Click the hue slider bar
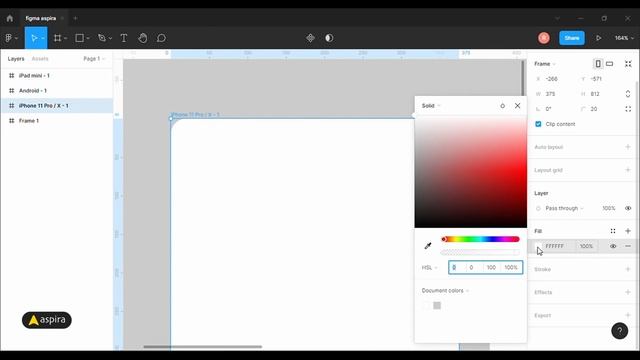 click(x=480, y=239)
